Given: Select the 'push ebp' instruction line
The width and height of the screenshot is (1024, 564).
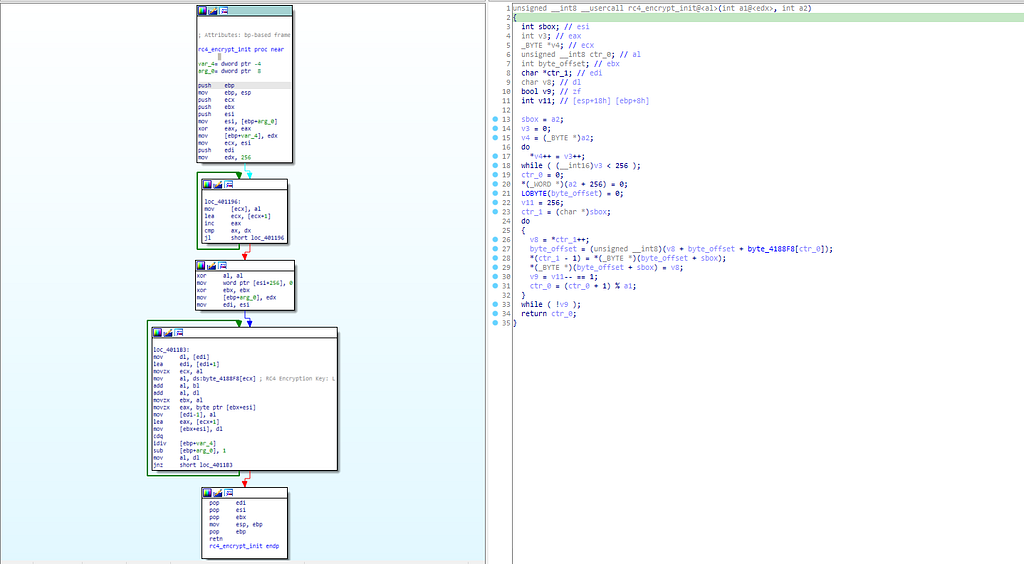Looking at the screenshot, I should pos(216,86).
